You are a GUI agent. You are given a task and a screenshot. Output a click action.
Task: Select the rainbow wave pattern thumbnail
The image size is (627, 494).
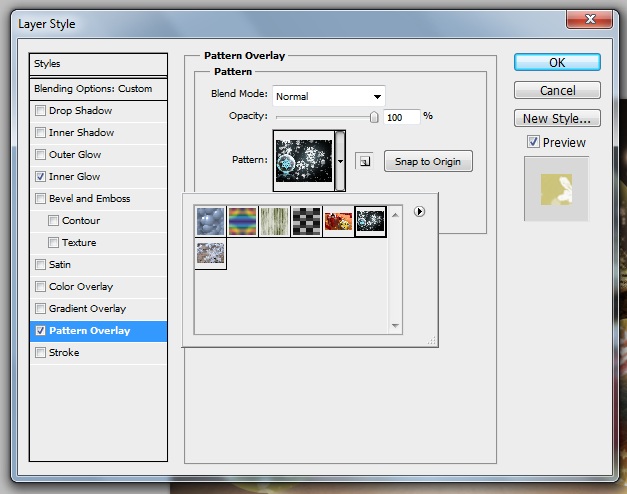(x=242, y=221)
